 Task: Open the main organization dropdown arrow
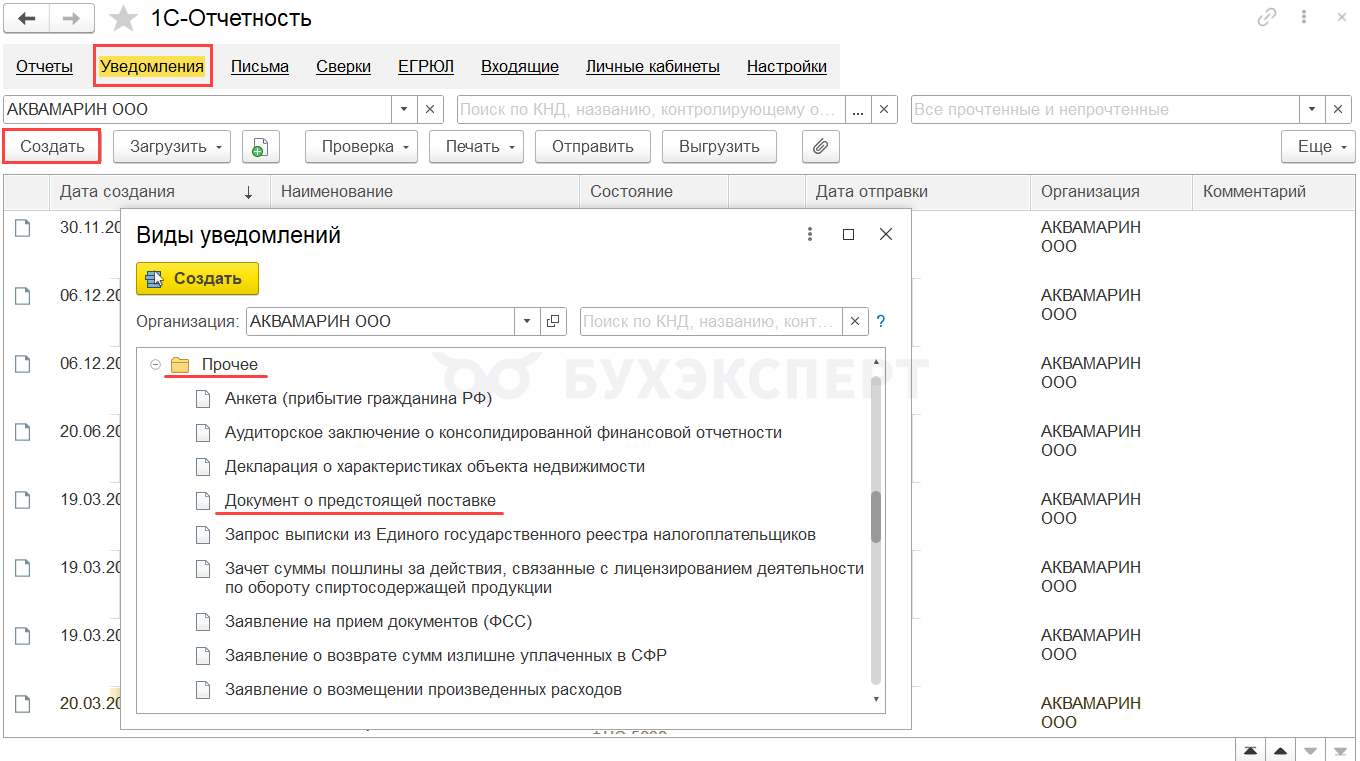(x=404, y=110)
